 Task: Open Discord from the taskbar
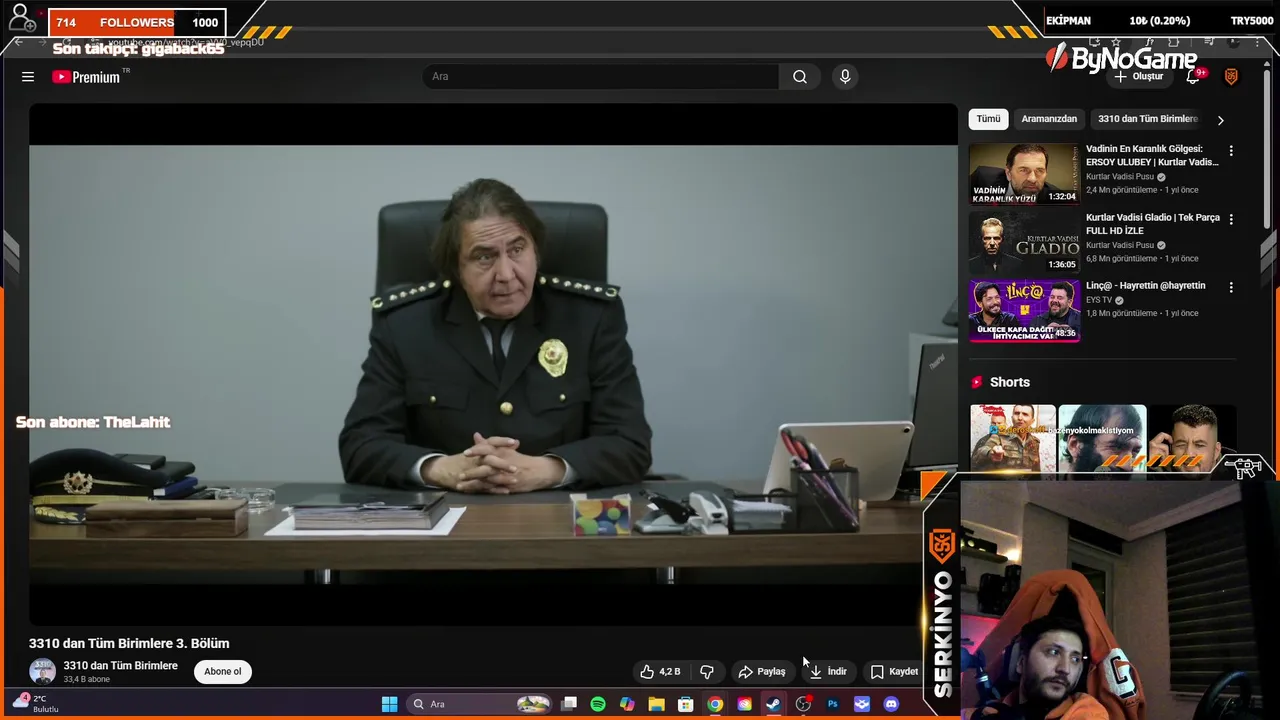[891, 704]
